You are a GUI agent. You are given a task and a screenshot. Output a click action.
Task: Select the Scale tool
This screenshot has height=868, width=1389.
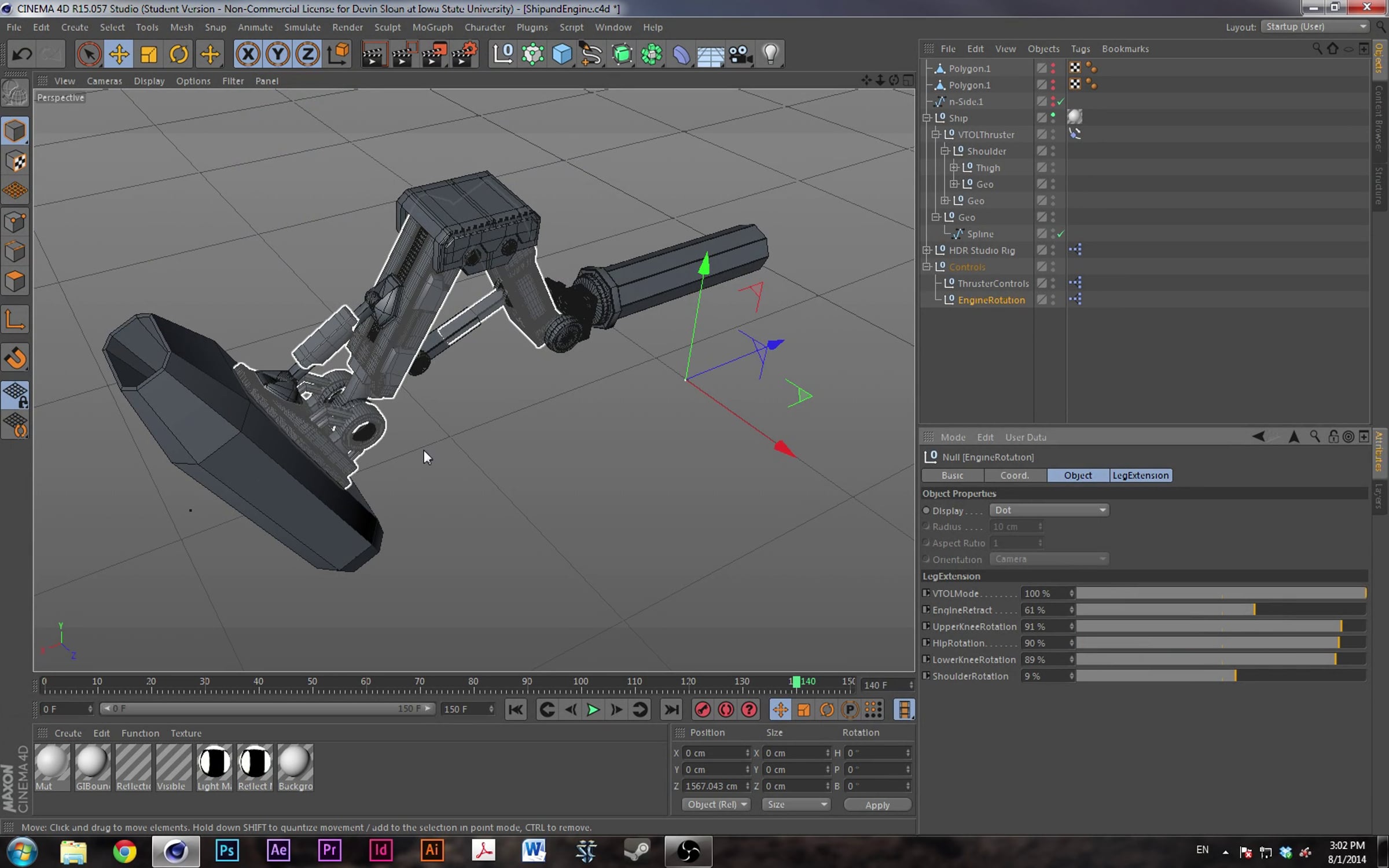pyautogui.click(x=149, y=54)
